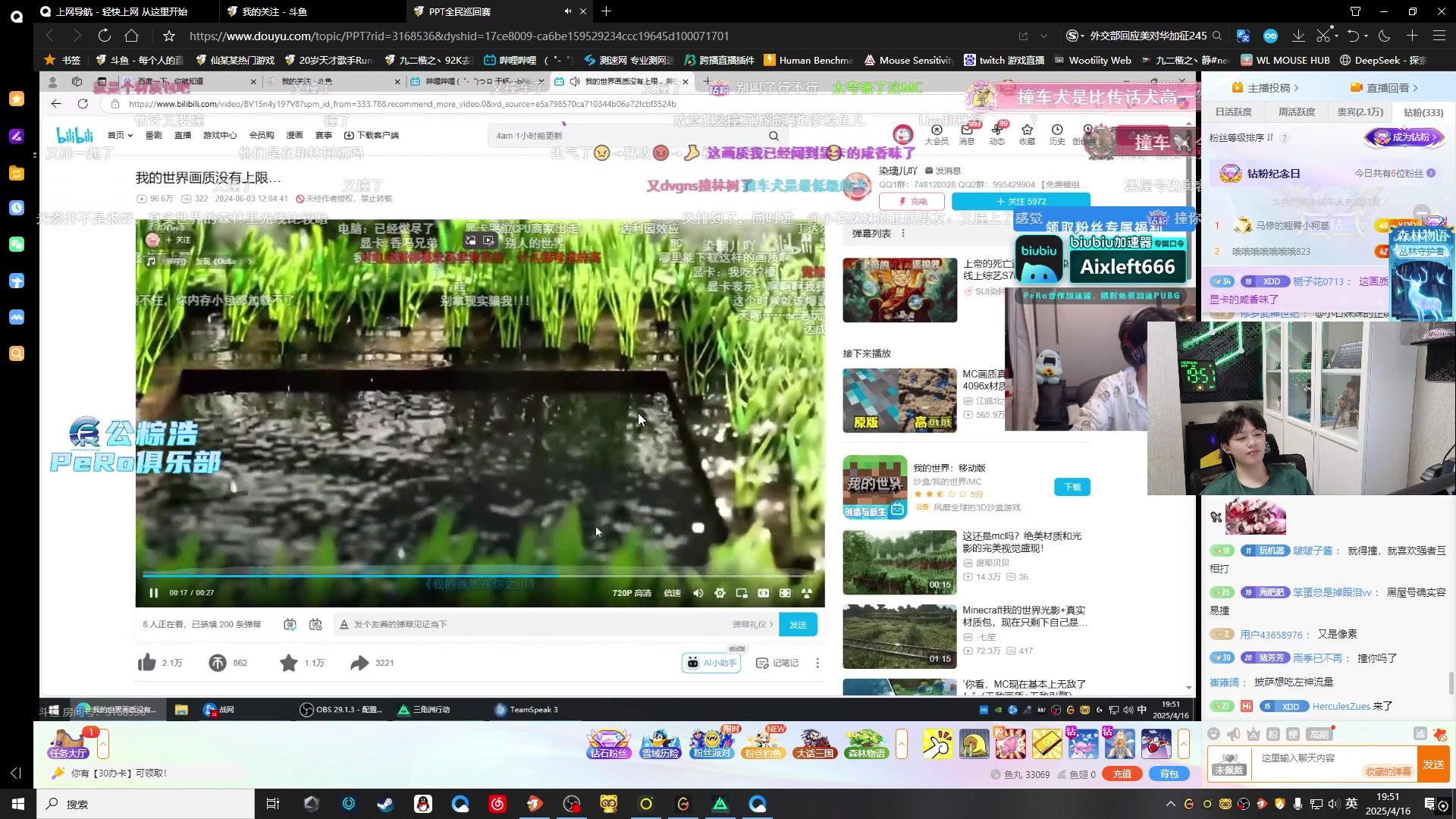Follow the uploader with +关注 5972 button
Image resolution: width=1456 pixels, height=819 pixels.
tap(1021, 201)
